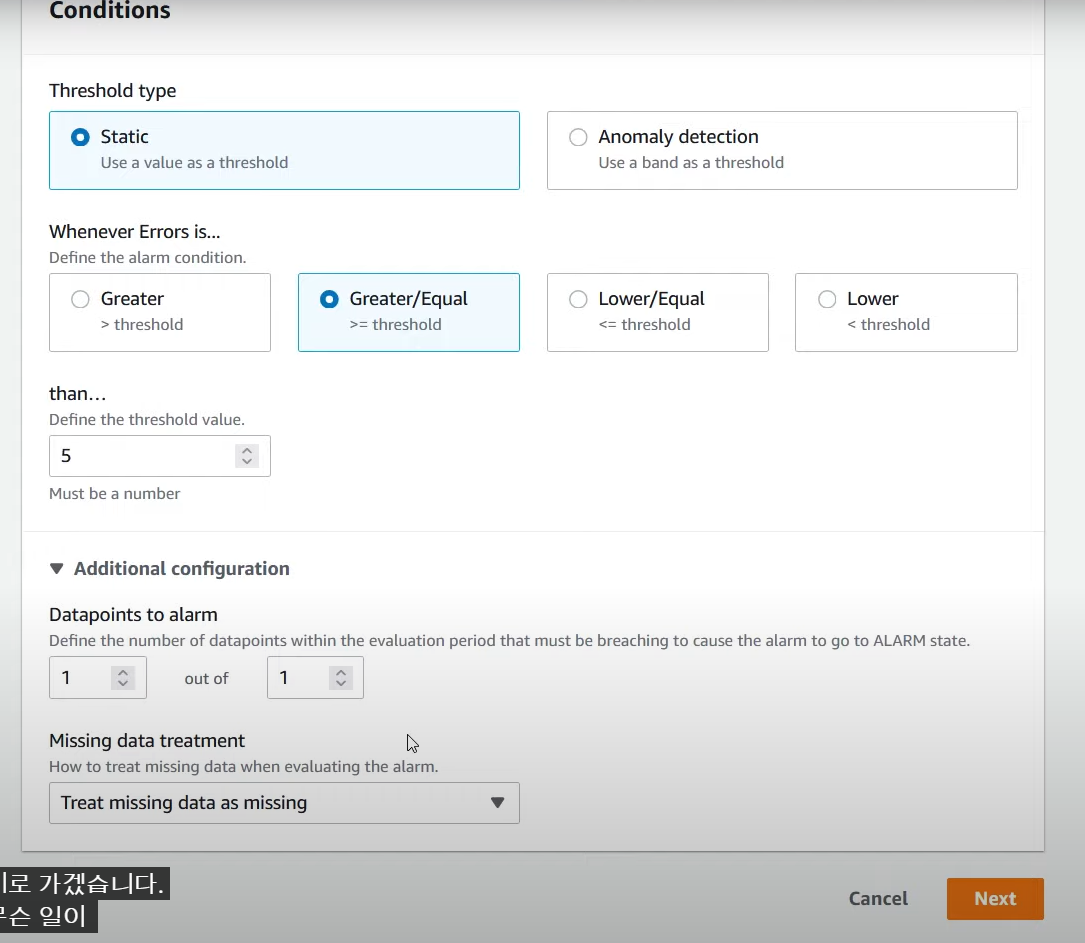Decrement the evaluation period datapoints stepper

pyautogui.click(x=340, y=683)
